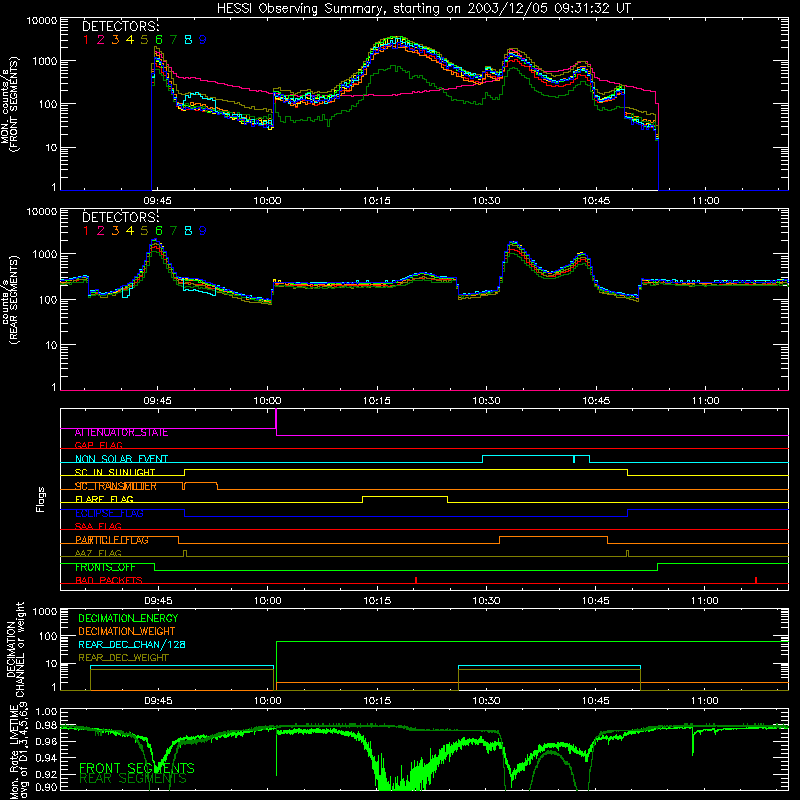This screenshot has width=800, height=800.
Task: Click 11:00 tick label under front segments plot
Action: (706, 201)
